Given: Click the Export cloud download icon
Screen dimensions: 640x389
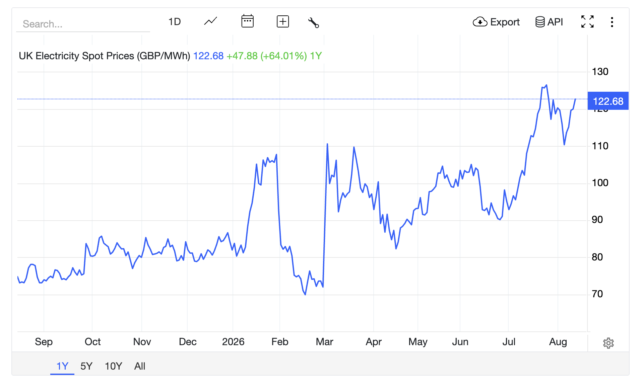Looking at the screenshot, I should 480,22.
